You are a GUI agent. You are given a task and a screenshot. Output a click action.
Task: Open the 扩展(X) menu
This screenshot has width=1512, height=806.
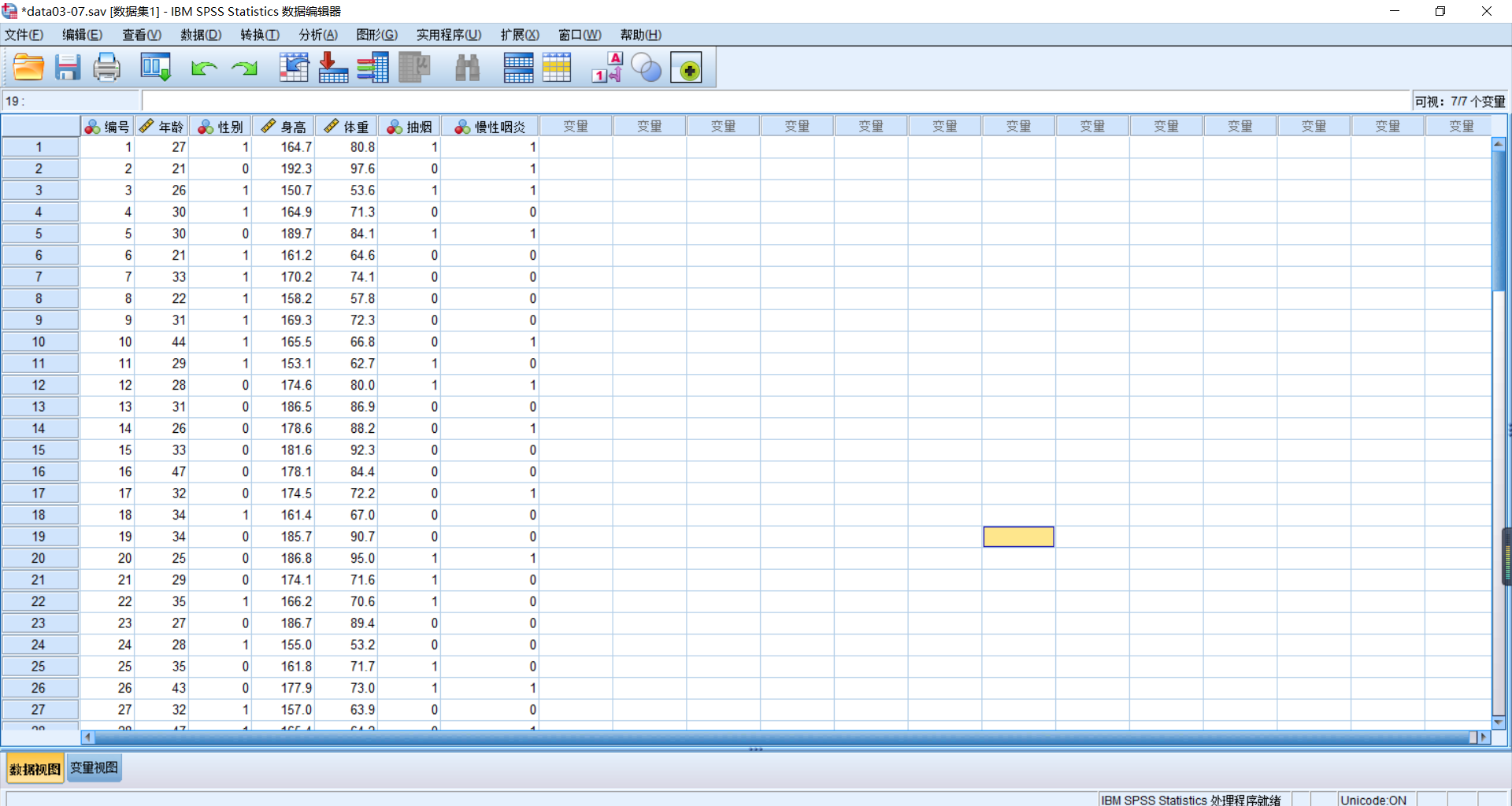pos(520,35)
